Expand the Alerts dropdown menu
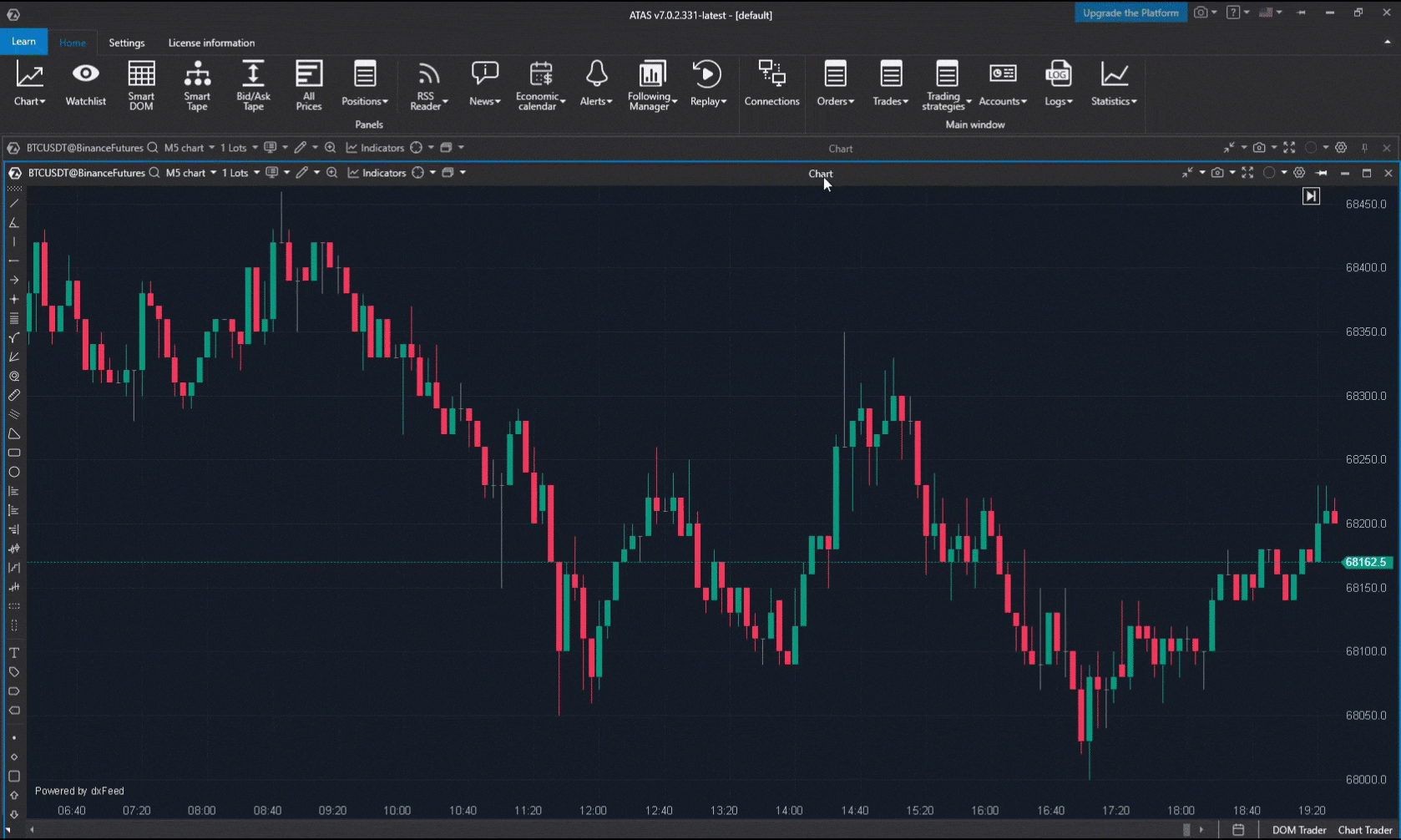Viewport: 1401px width, 840px height. (x=596, y=84)
